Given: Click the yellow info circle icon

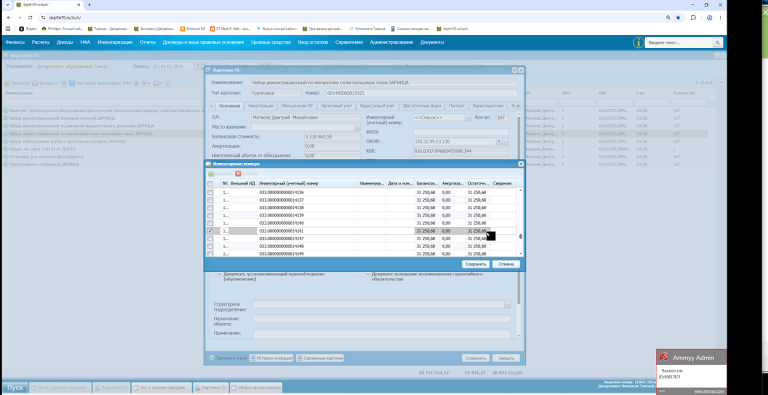Looking at the screenshot, I should pos(638,43).
